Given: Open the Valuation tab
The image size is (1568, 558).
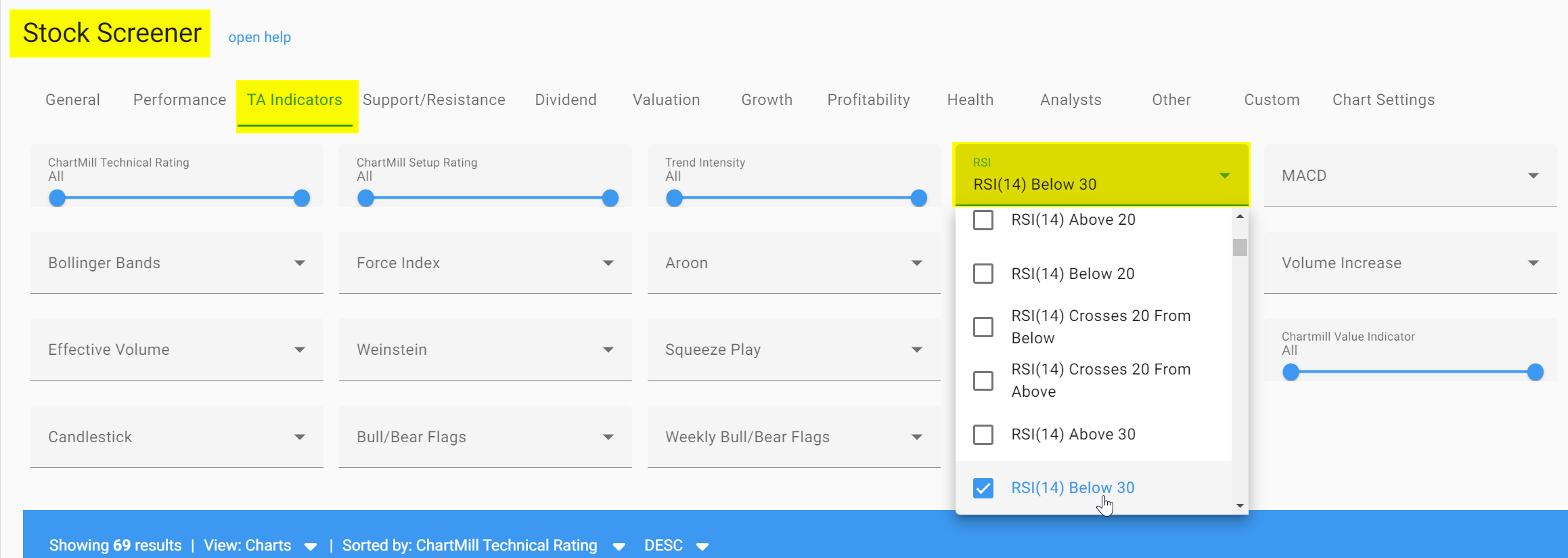Looking at the screenshot, I should [666, 100].
